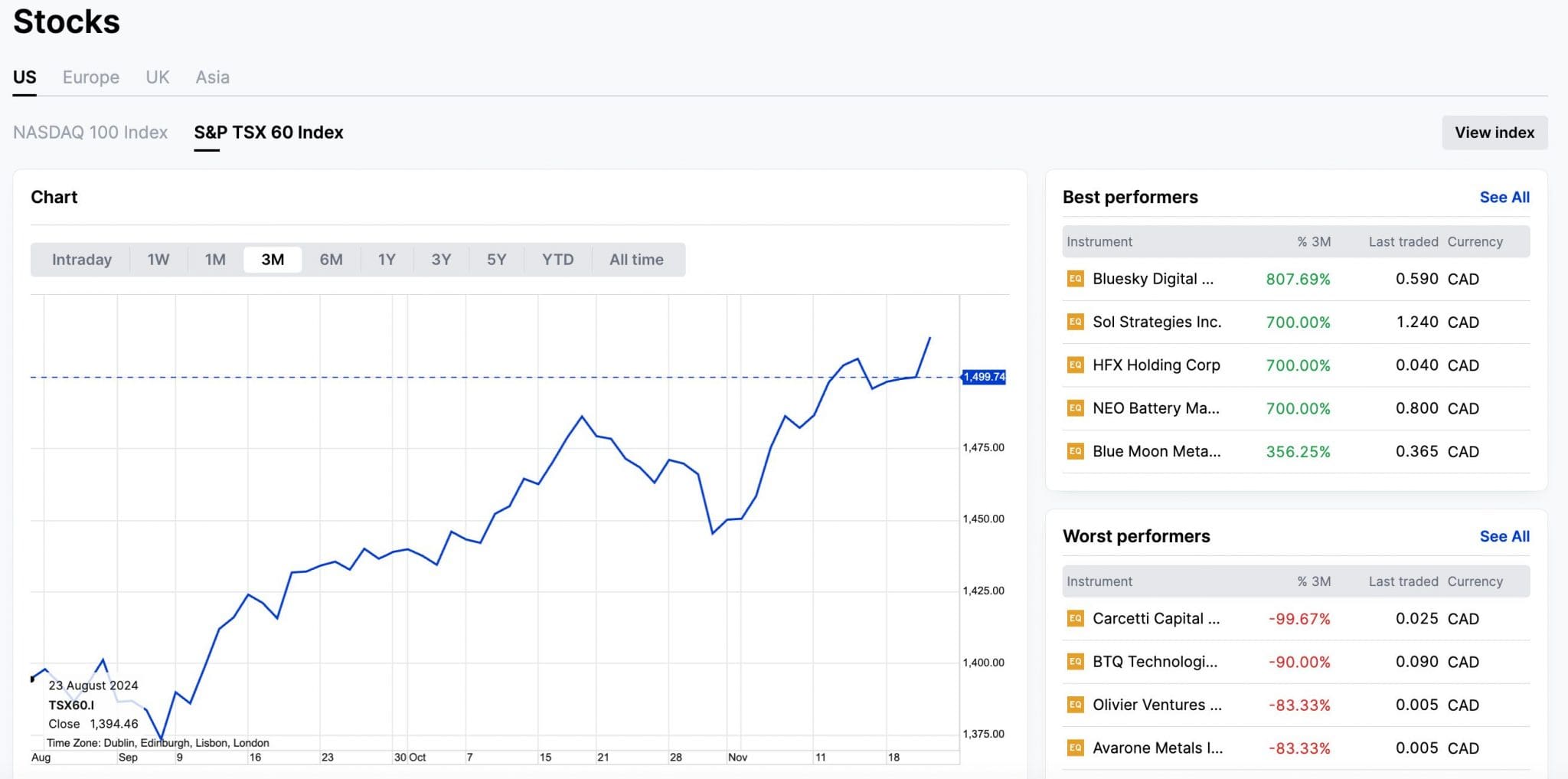Image resolution: width=1568 pixels, height=779 pixels.
Task: Set chart range to Intraday
Action: [82, 260]
